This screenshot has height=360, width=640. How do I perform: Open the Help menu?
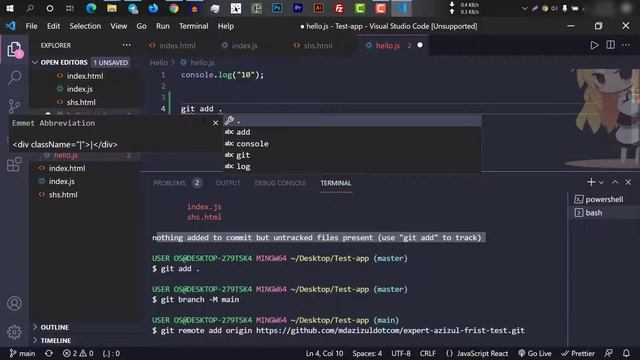226,26
